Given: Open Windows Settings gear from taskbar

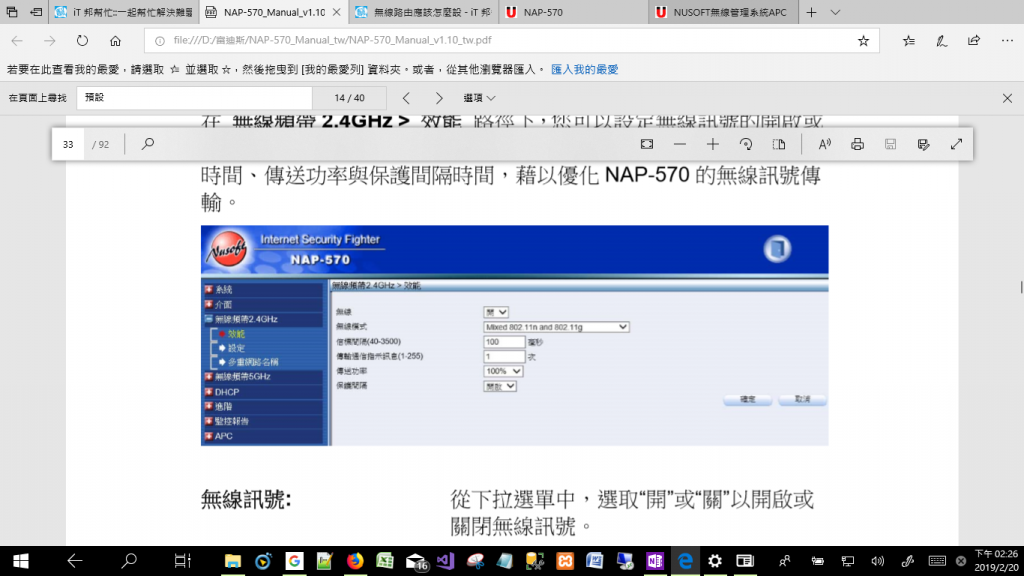Looking at the screenshot, I should [x=715, y=561].
